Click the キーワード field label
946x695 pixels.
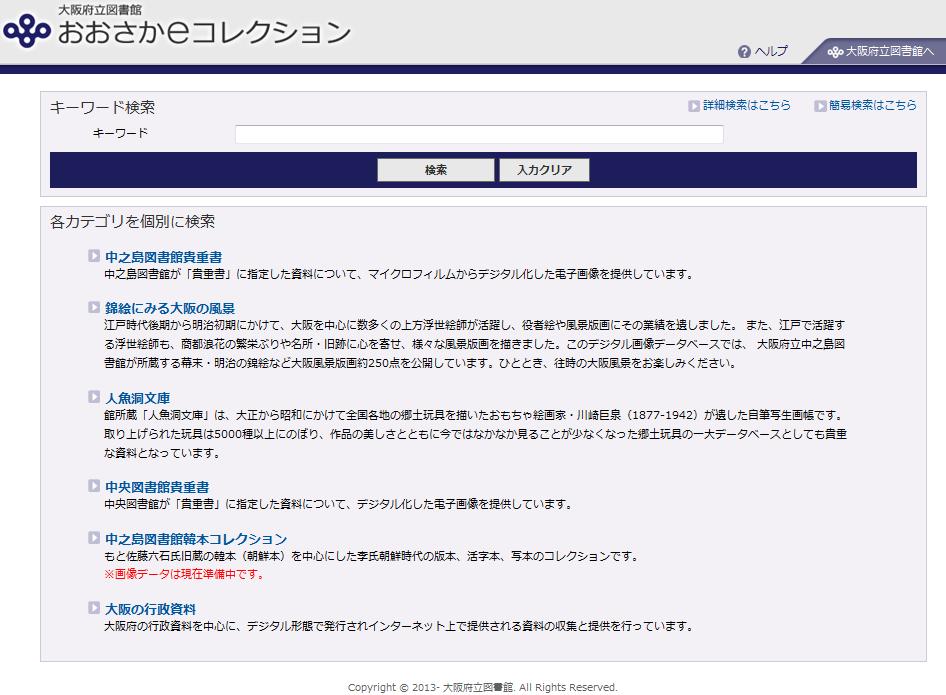click(120, 133)
